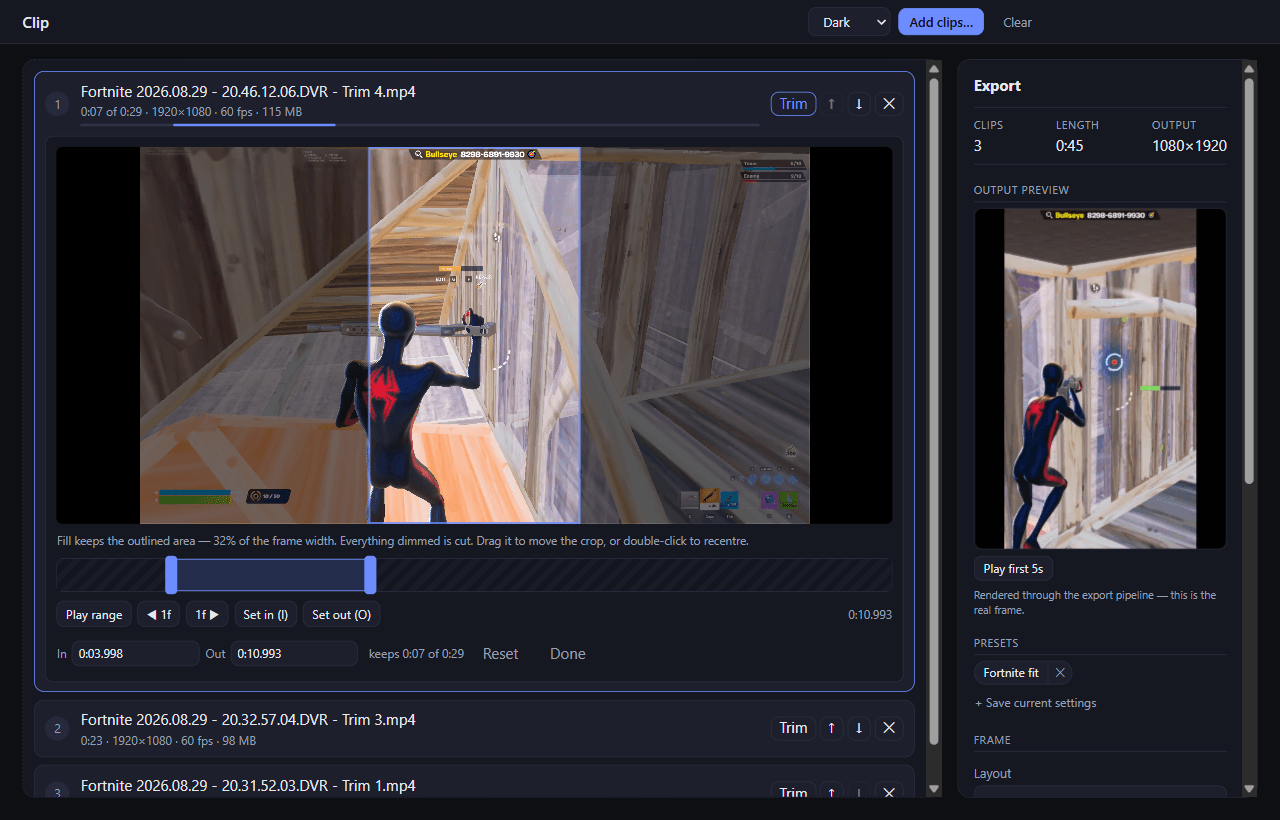The height and width of the screenshot is (820, 1280).
Task: Reset the trim range
Action: click(501, 654)
